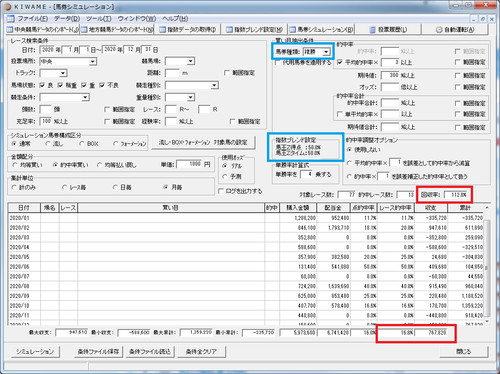The image size is (500, 374).
Task: Click the シミュレーション button
Action: coord(35,352)
